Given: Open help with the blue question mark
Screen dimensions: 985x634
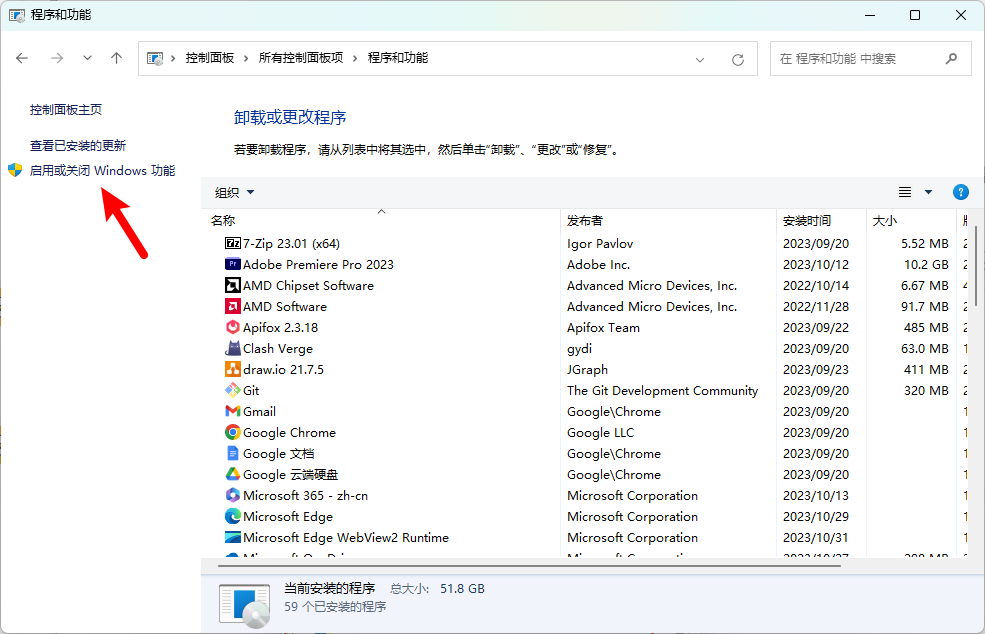Looking at the screenshot, I should (x=961, y=192).
